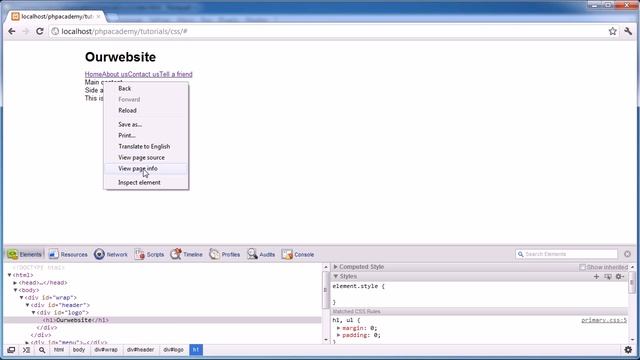This screenshot has width=640, height=360.
Task: Choose Reload from the context menu
Action: point(146,111)
